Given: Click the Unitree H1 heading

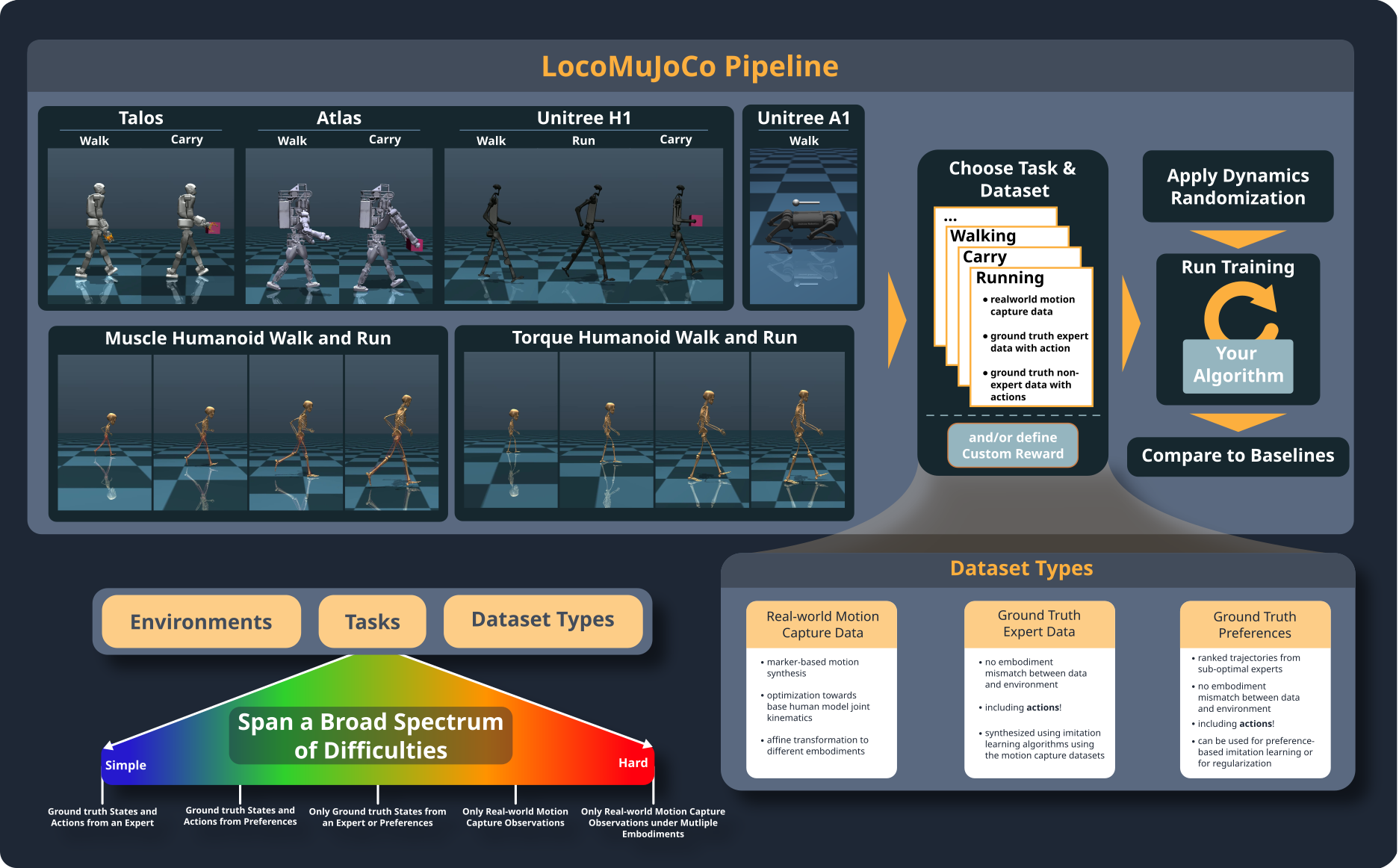Looking at the screenshot, I should pos(584,118).
